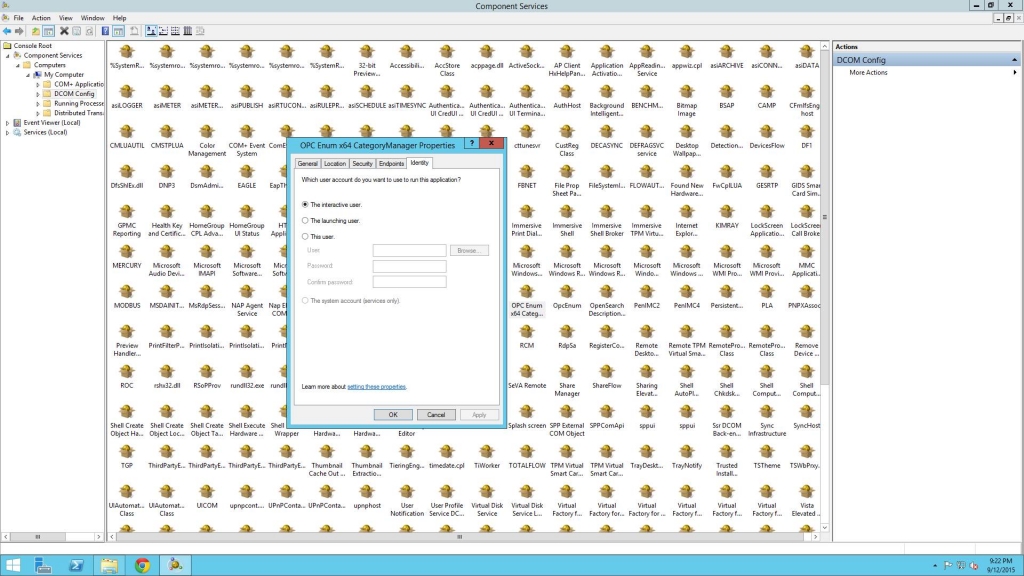Viewport: 1024px width, 576px height.
Task: Click the Apply button
Action: (479, 415)
